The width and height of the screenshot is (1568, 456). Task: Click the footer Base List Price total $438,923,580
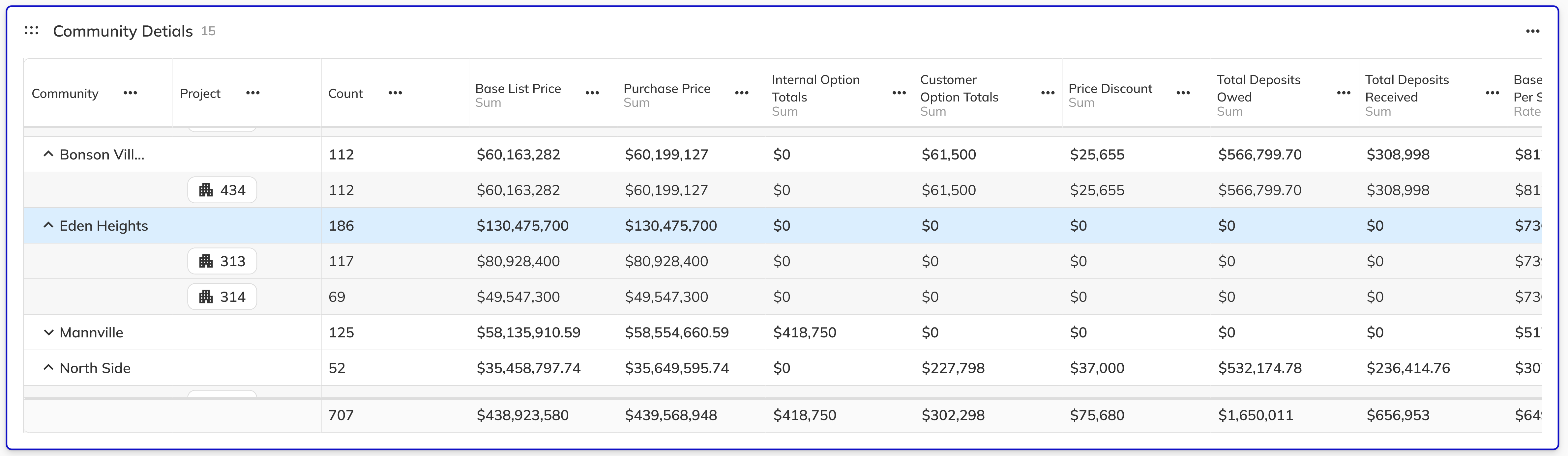coord(522,415)
